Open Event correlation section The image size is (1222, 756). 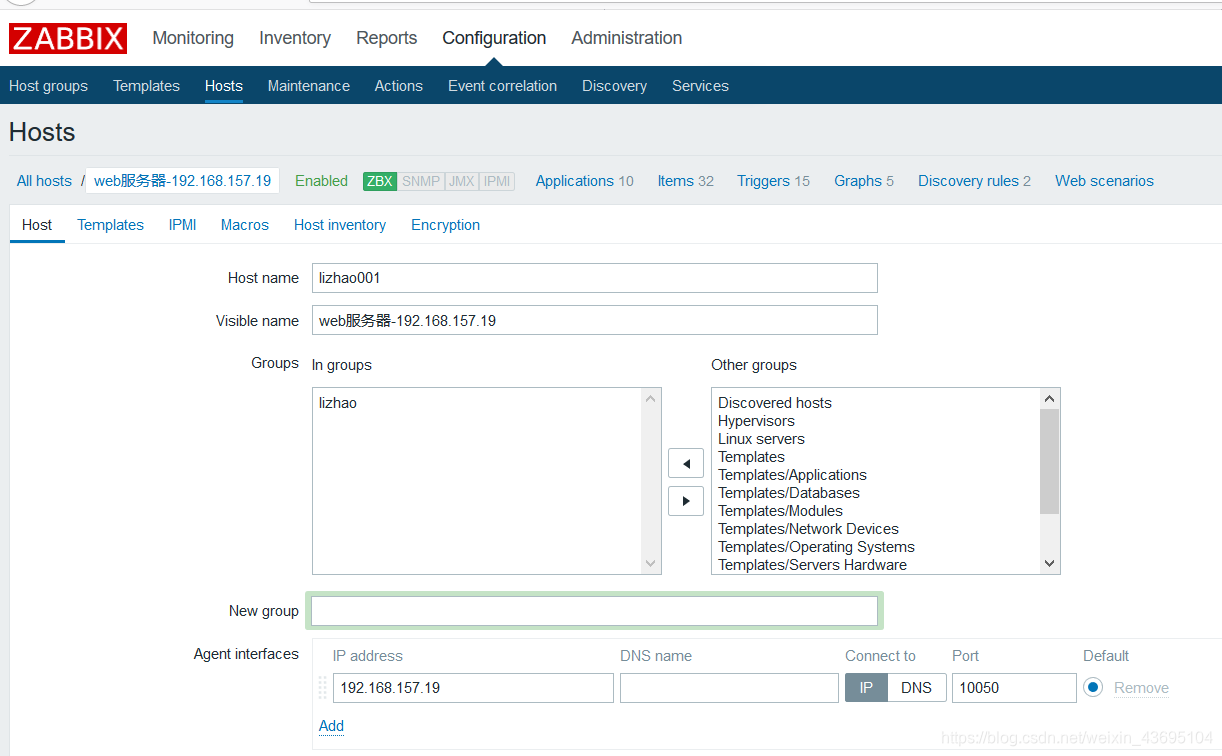[x=503, y=86]
